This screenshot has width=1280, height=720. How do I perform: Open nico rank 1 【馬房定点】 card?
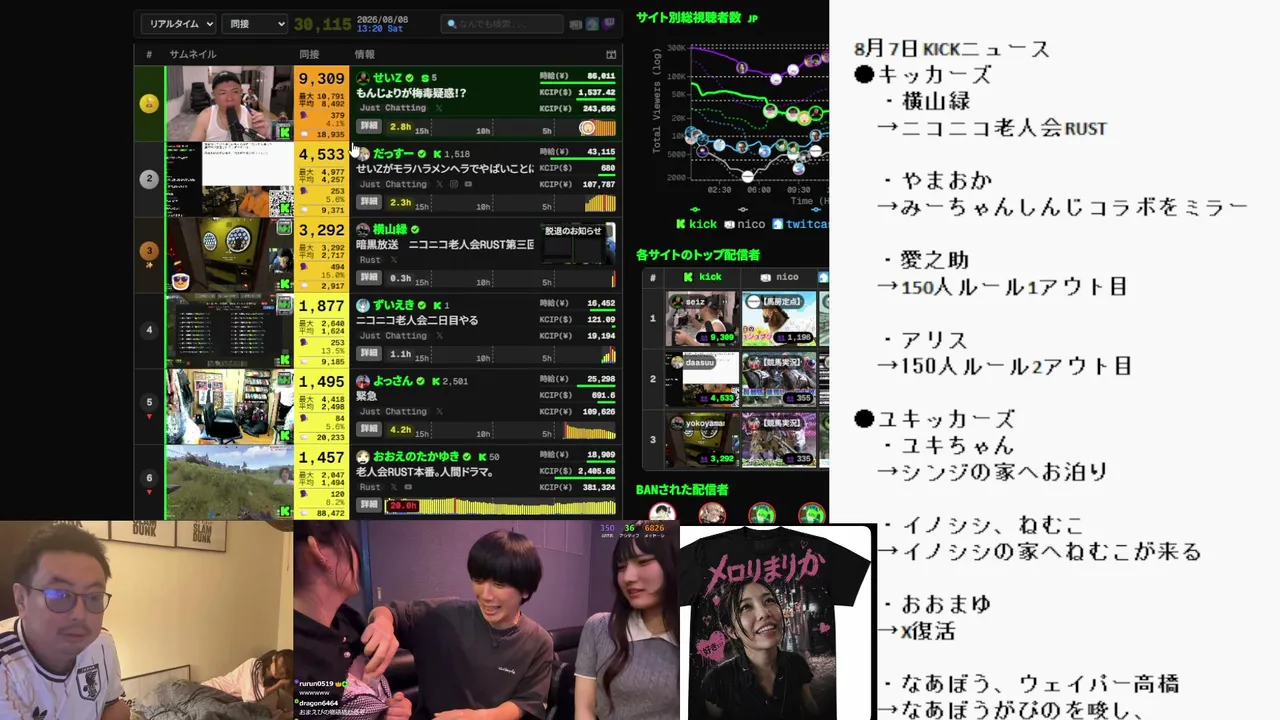pos(780,318)
